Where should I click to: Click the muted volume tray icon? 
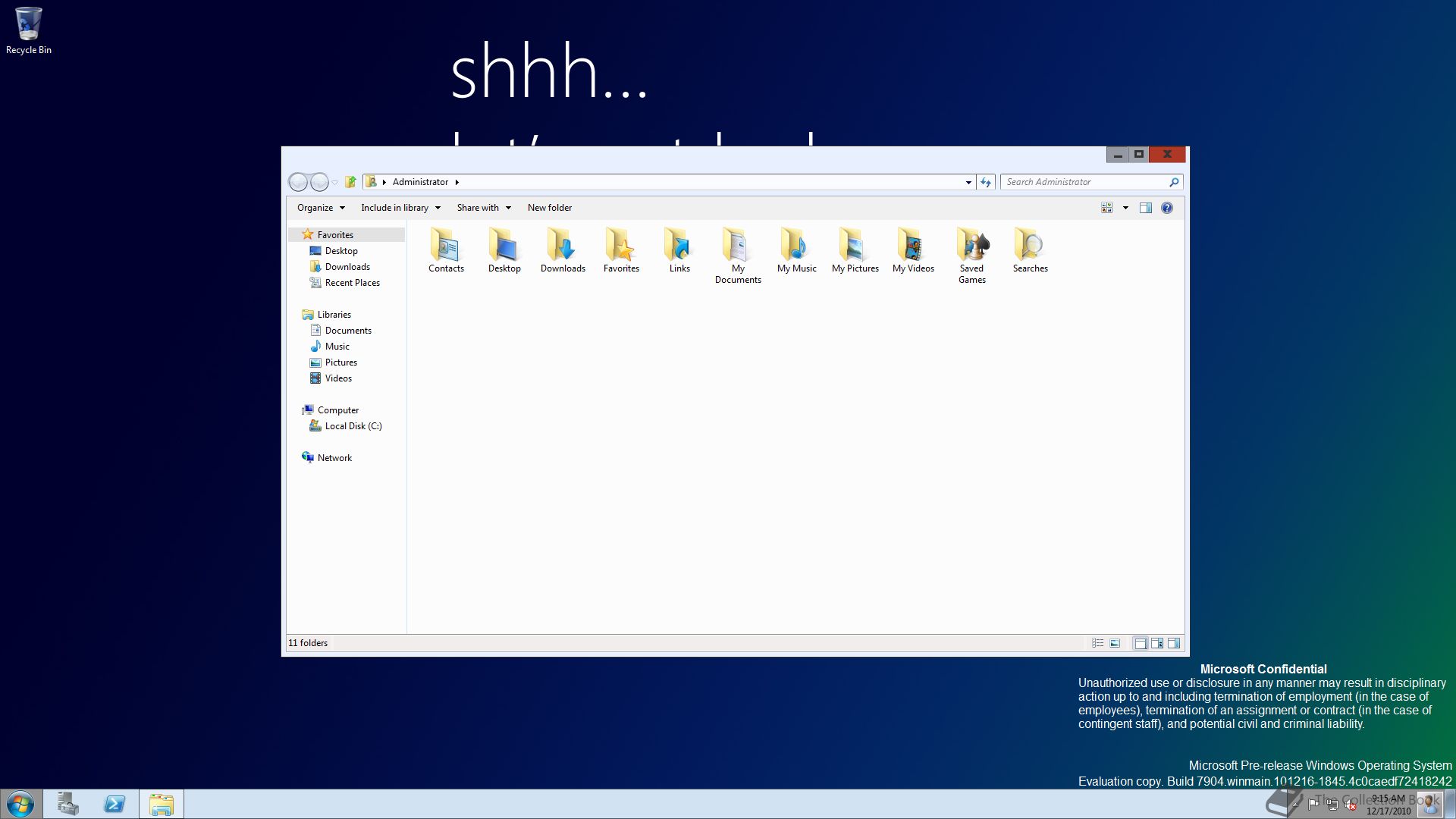(1350, 805)
